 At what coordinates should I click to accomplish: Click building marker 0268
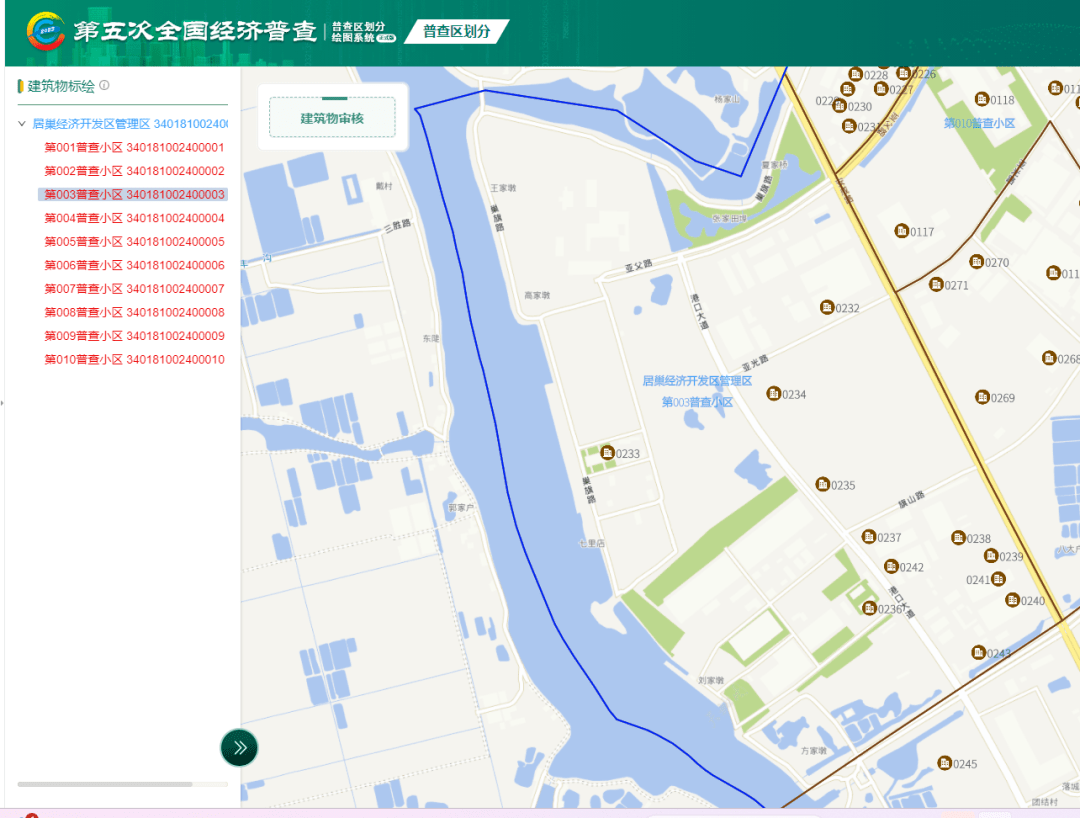click(x=1049, y=358)
